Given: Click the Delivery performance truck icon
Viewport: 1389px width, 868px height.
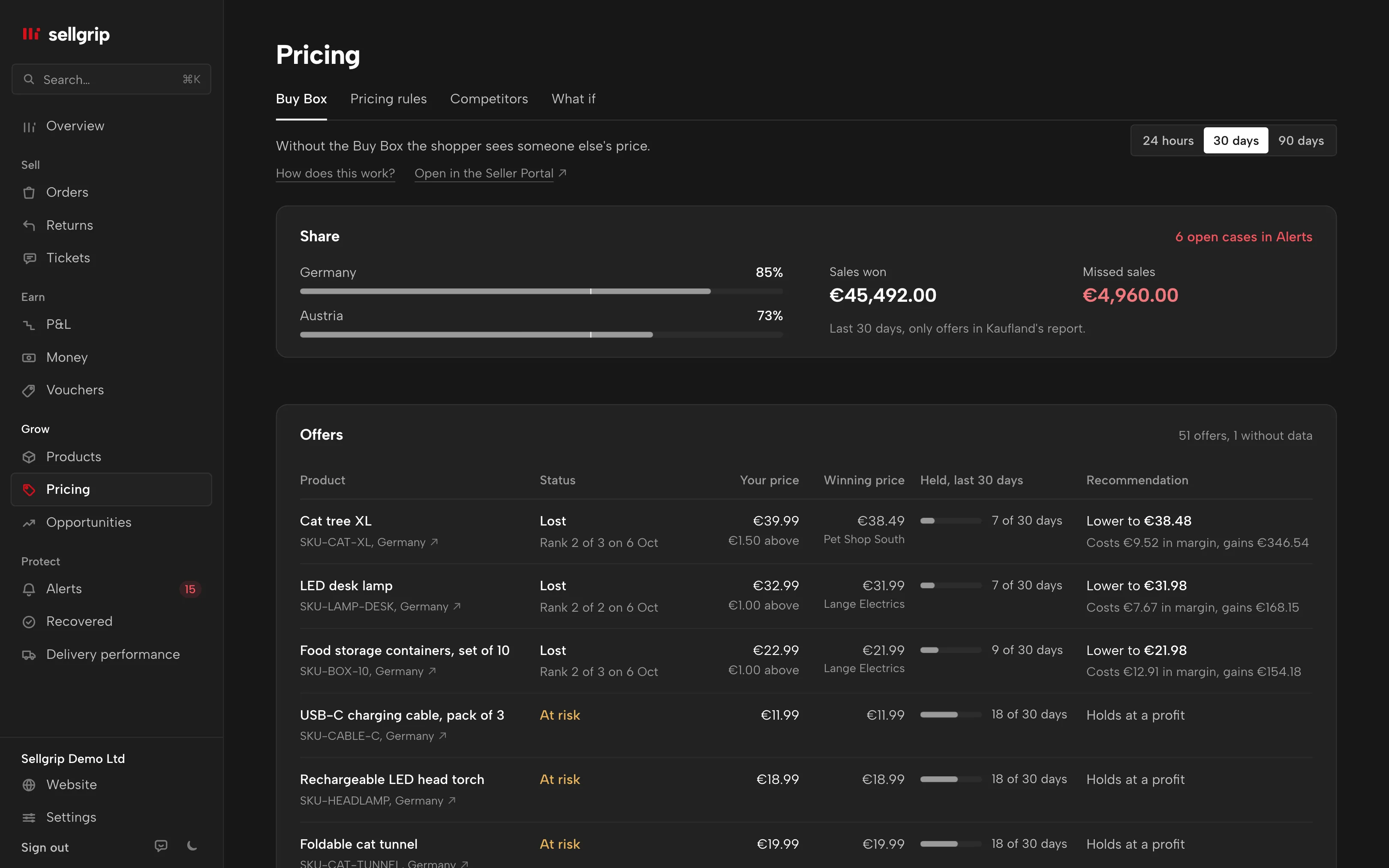Looking at the screenshot, I should [29, 655].
